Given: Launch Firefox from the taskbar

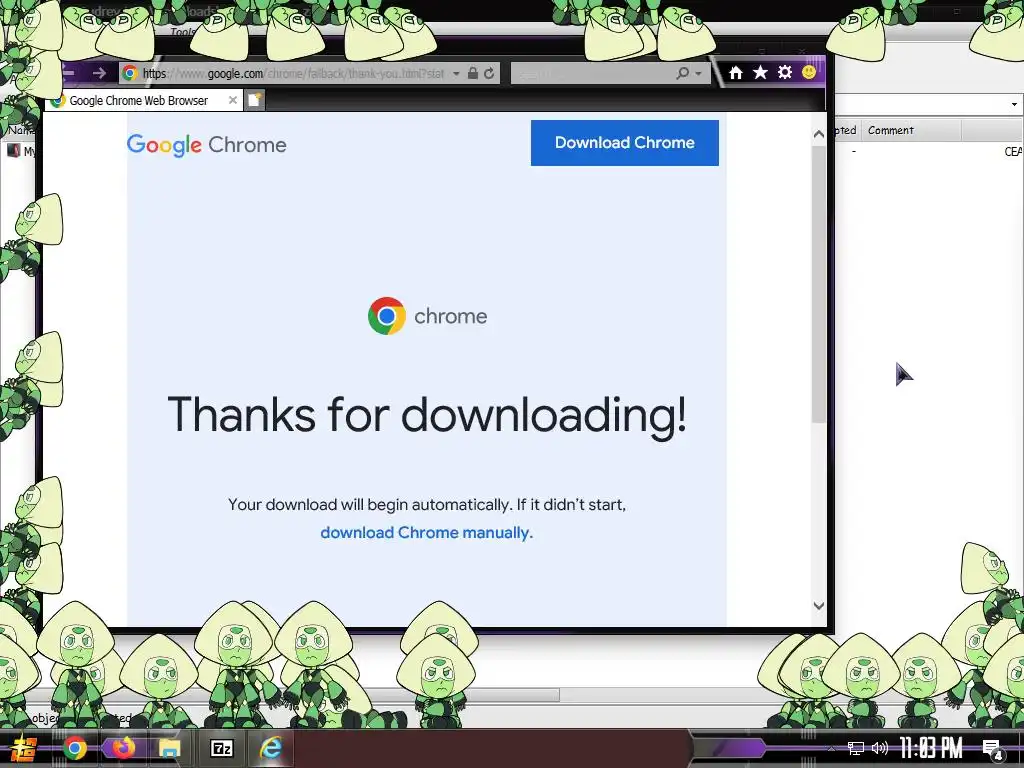Looking at the screenshot, I should (122, 748).
